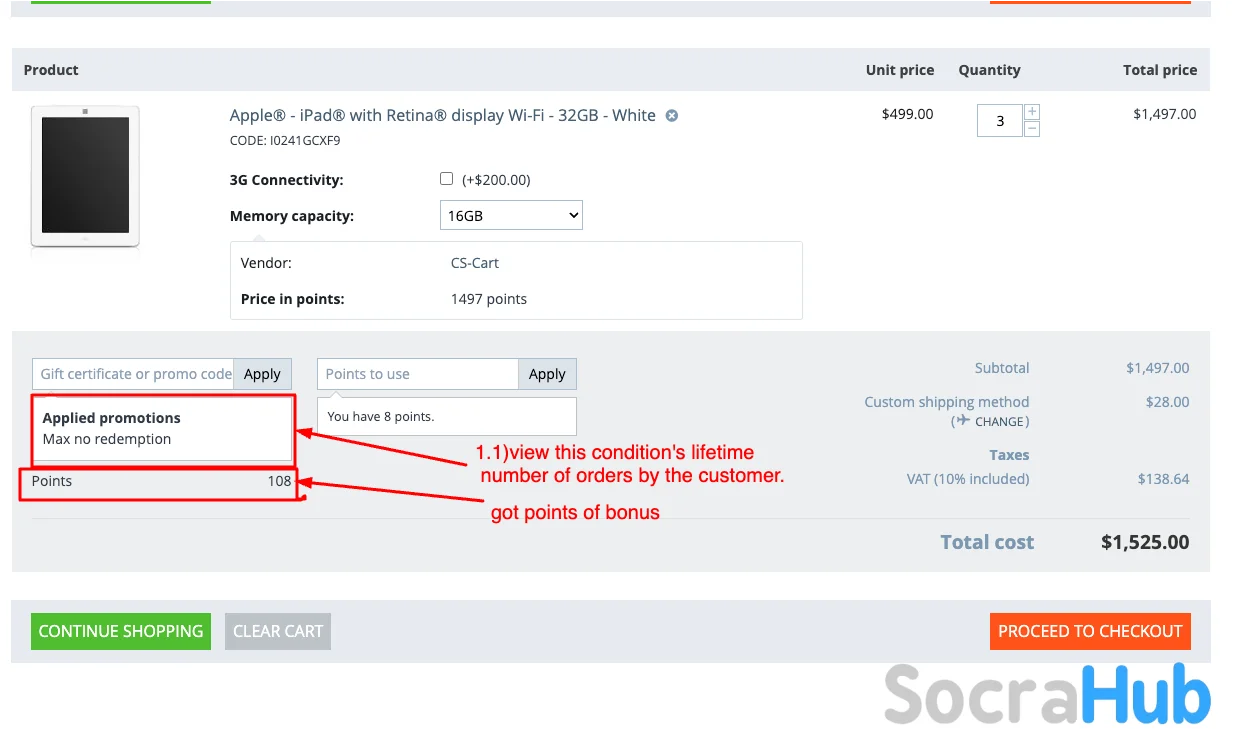The height and width of the screenshot is (729, 1234).
Task: Click the quantity field showing 3
Action: click(x=1000, y=121)
